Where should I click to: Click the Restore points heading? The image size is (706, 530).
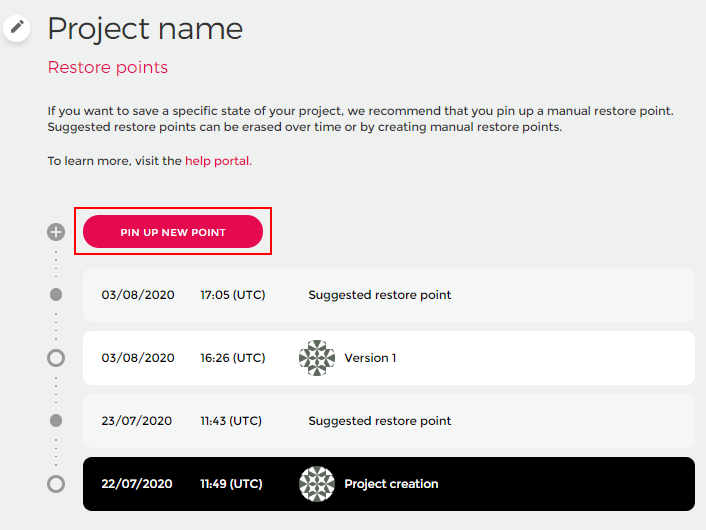108,68
